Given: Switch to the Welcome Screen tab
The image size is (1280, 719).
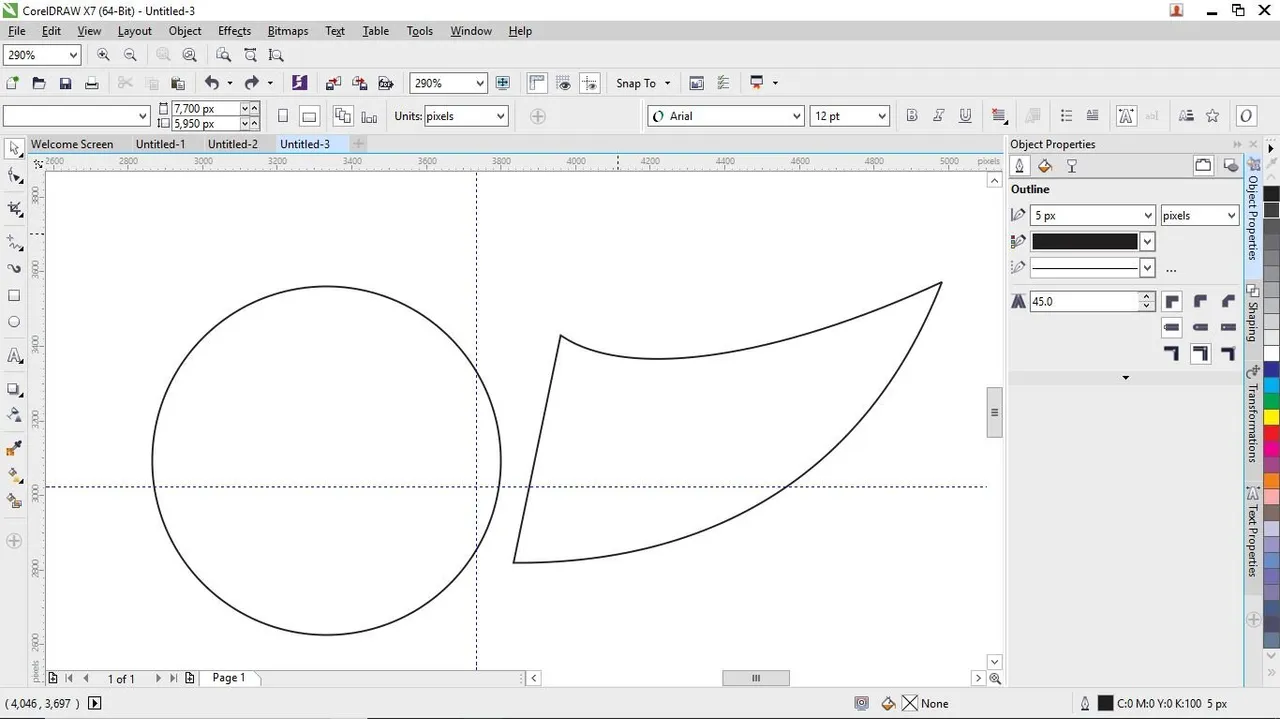Looking at the screenshot, I should 72,144.
